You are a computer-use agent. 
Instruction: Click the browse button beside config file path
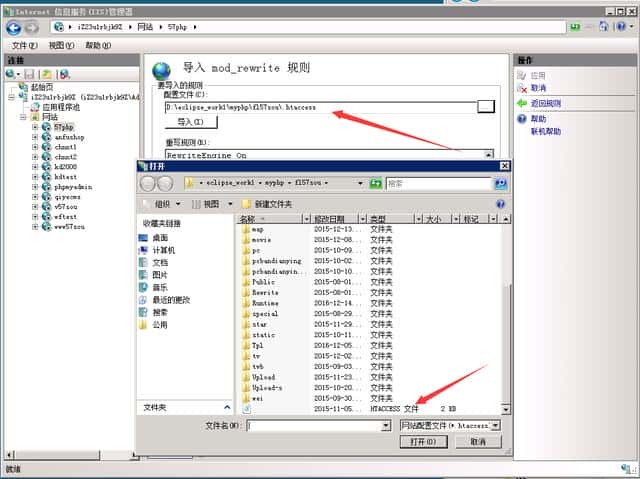[486, 107]
